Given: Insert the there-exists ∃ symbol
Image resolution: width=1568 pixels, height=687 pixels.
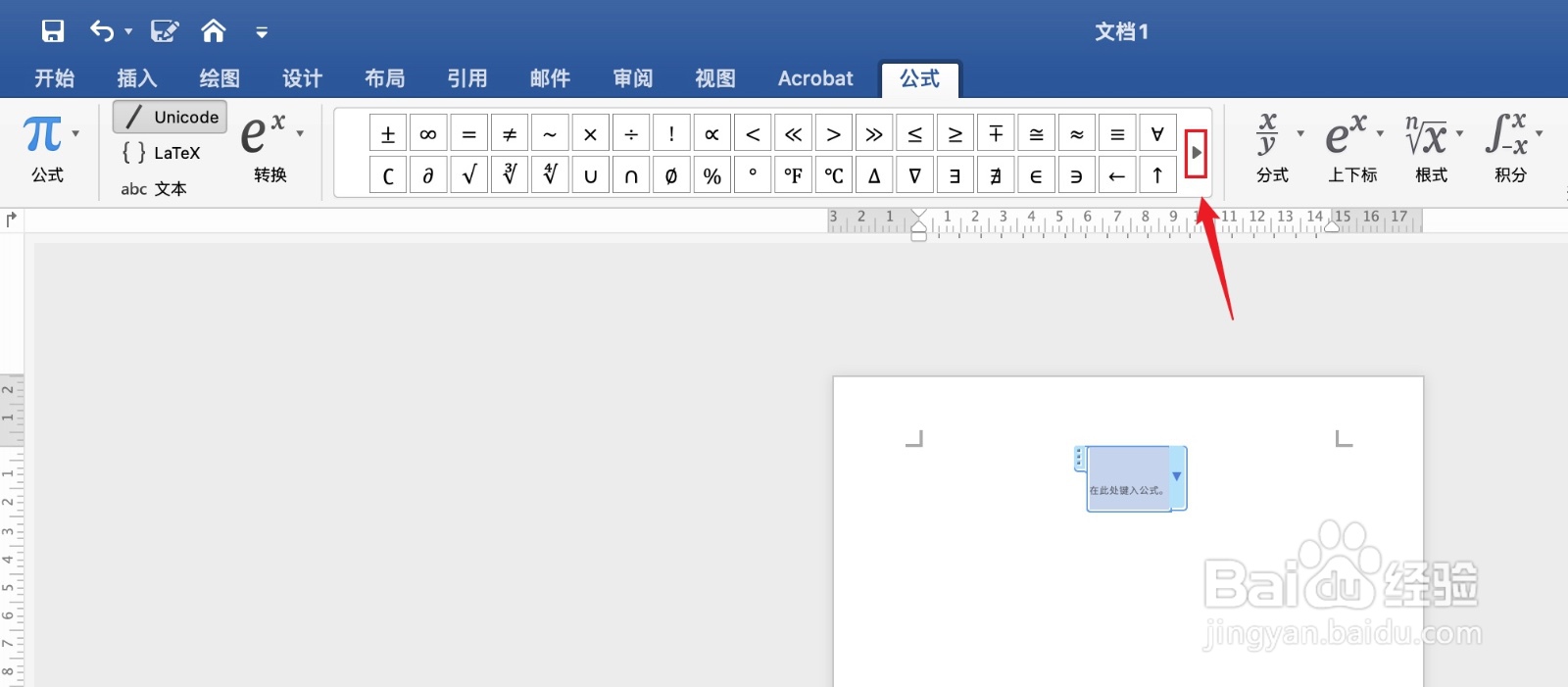Looking at the screenshot, I should pyautogui.click(x=955, y=175).
